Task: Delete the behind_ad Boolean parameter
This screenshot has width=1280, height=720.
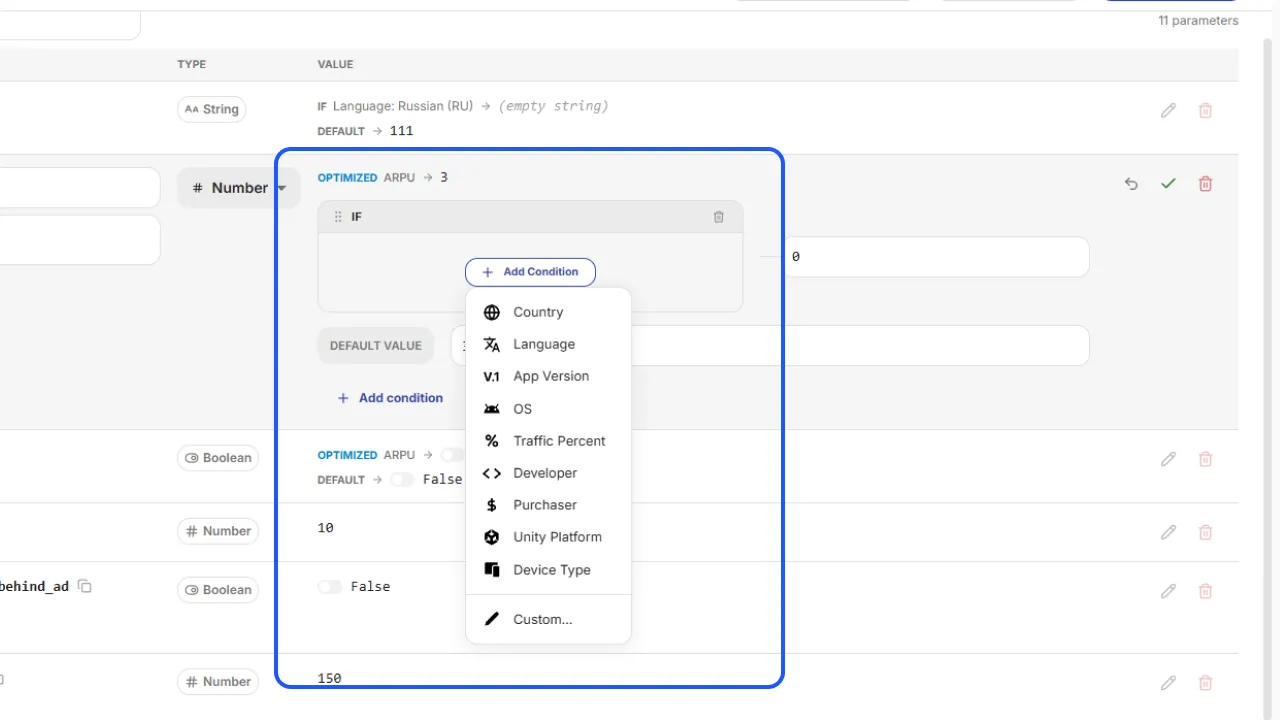Action: pyautogui.click(x=1206, y=591)
